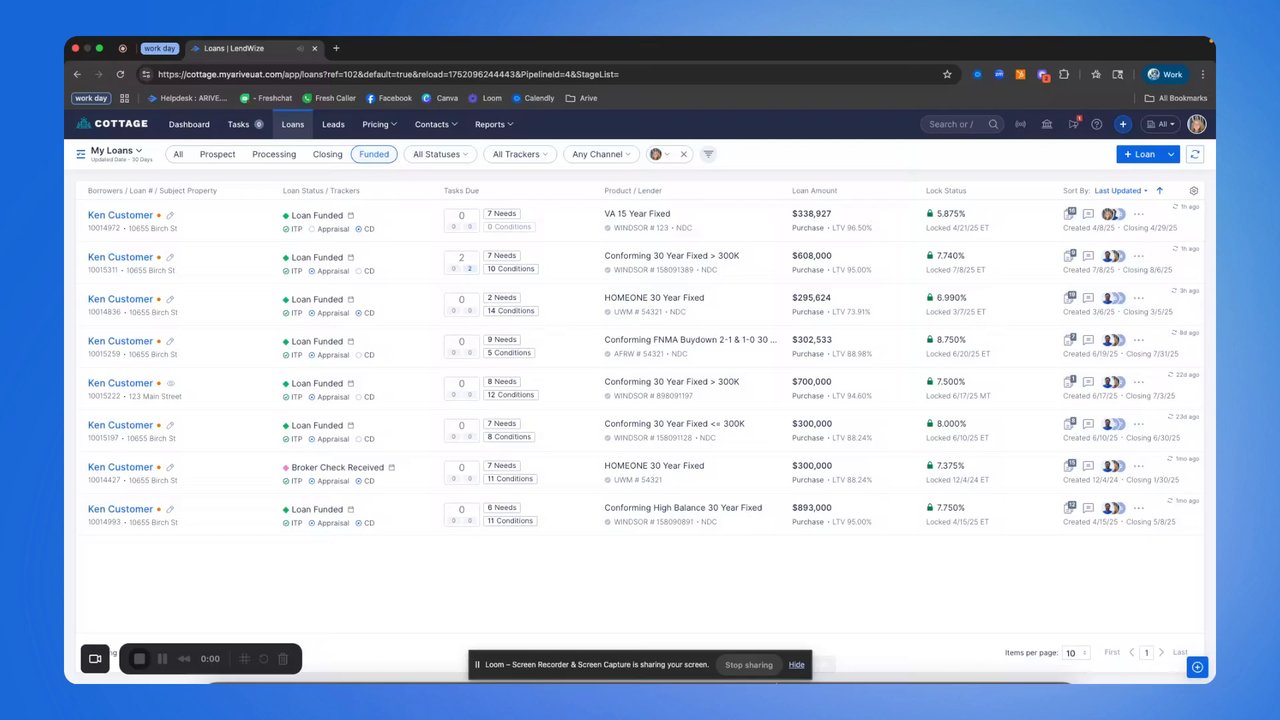This screenshot has height=720, width=1280.
Task: Click the bank building icon in header
Action: (1046, 125)
